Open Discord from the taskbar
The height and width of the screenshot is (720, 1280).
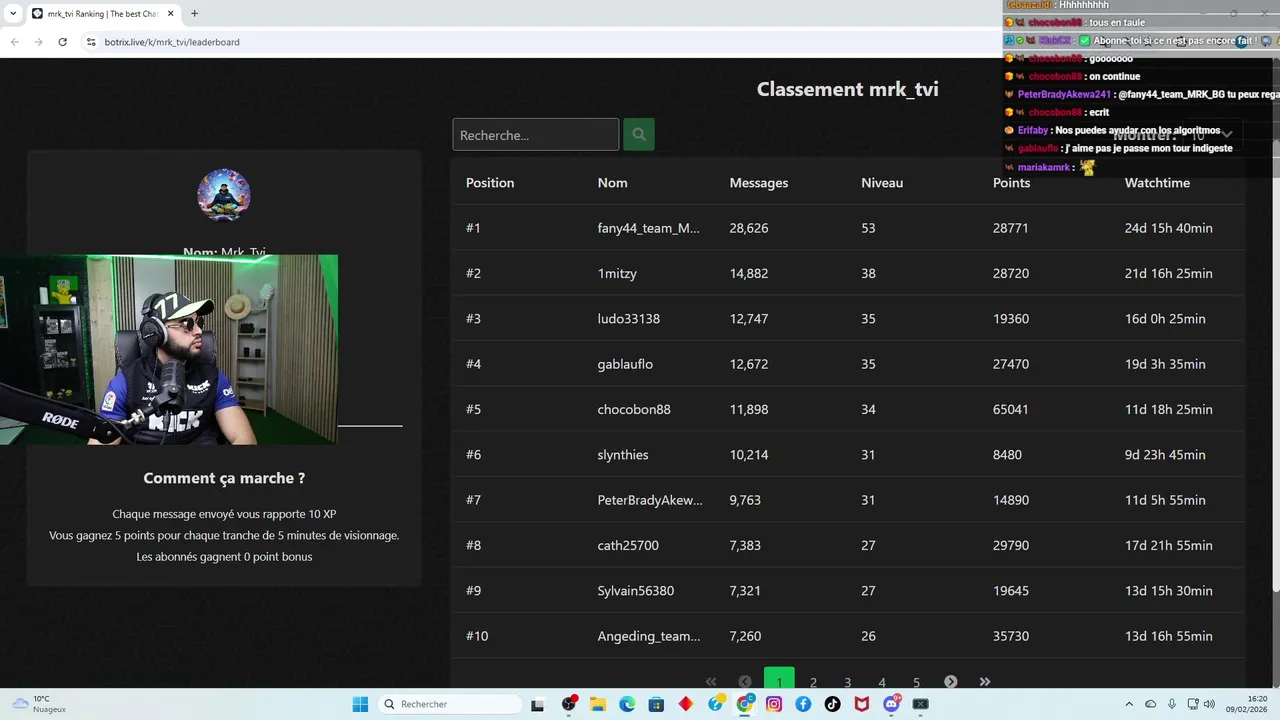click(x=892, y=704)
